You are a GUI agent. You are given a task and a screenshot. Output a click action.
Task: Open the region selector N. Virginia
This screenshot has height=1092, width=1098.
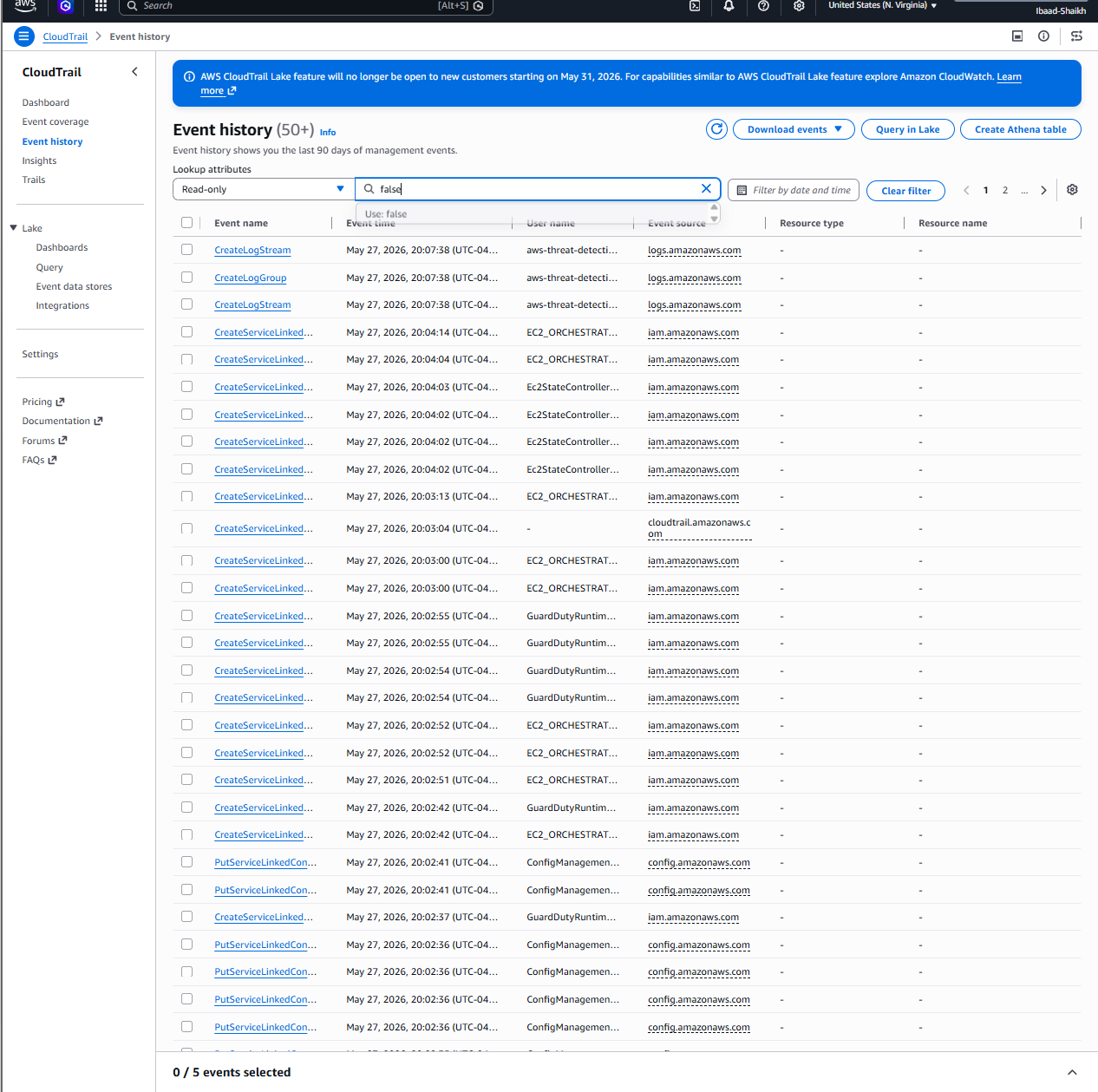tap(882, 5)
